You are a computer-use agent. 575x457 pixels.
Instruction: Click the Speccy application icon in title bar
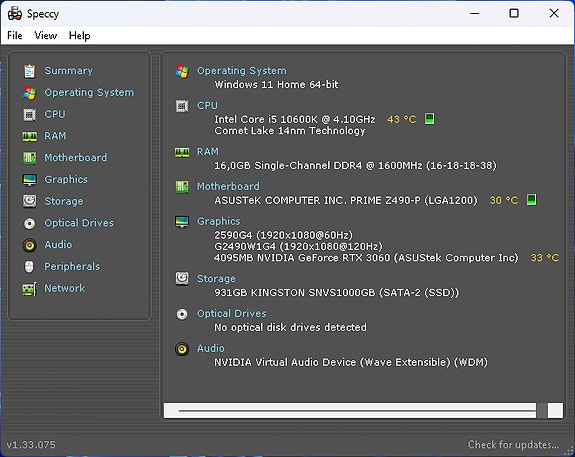click(15, 14)
